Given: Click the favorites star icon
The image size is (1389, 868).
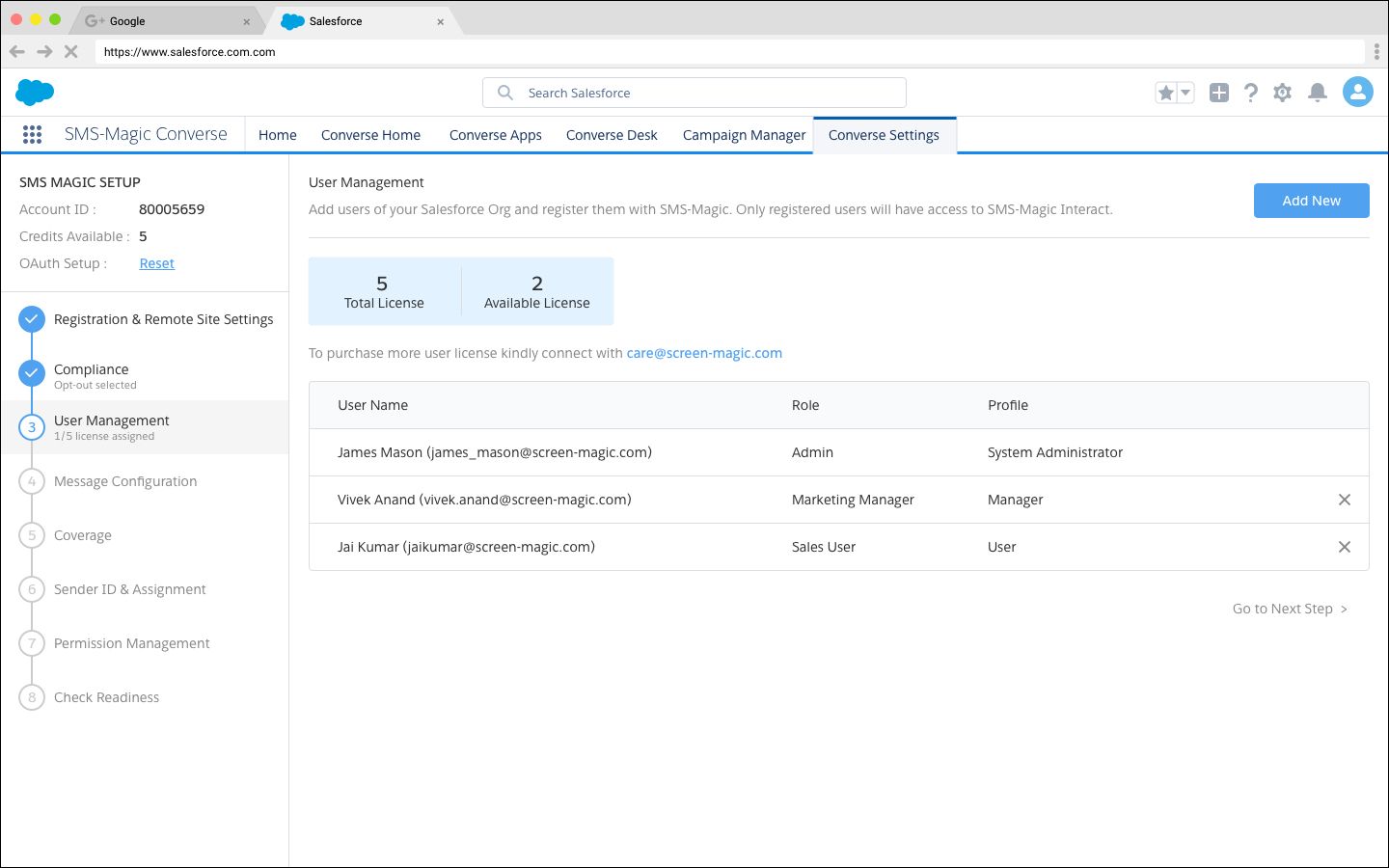Looking at the screenshot, I should pos(1165,93).
